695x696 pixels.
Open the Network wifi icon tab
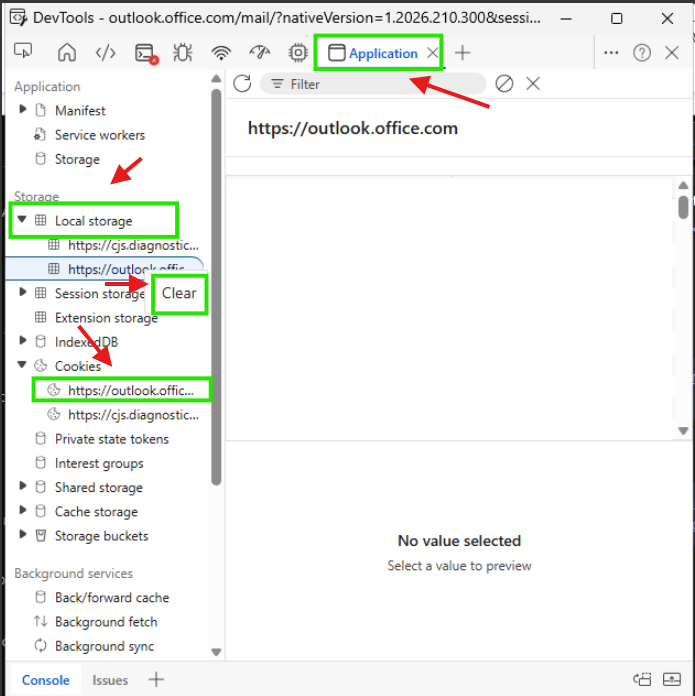click(x=221, y=53)
